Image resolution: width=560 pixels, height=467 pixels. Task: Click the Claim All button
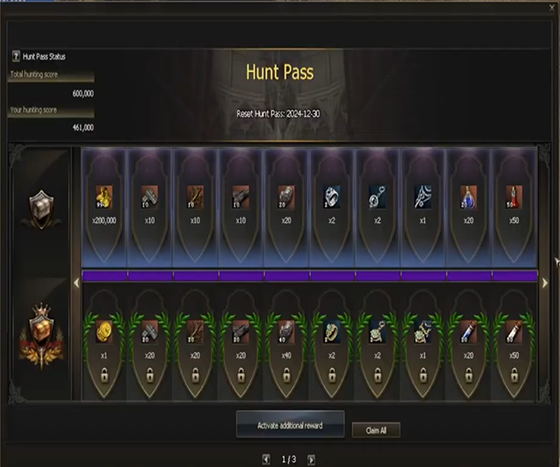click(376, 430)
